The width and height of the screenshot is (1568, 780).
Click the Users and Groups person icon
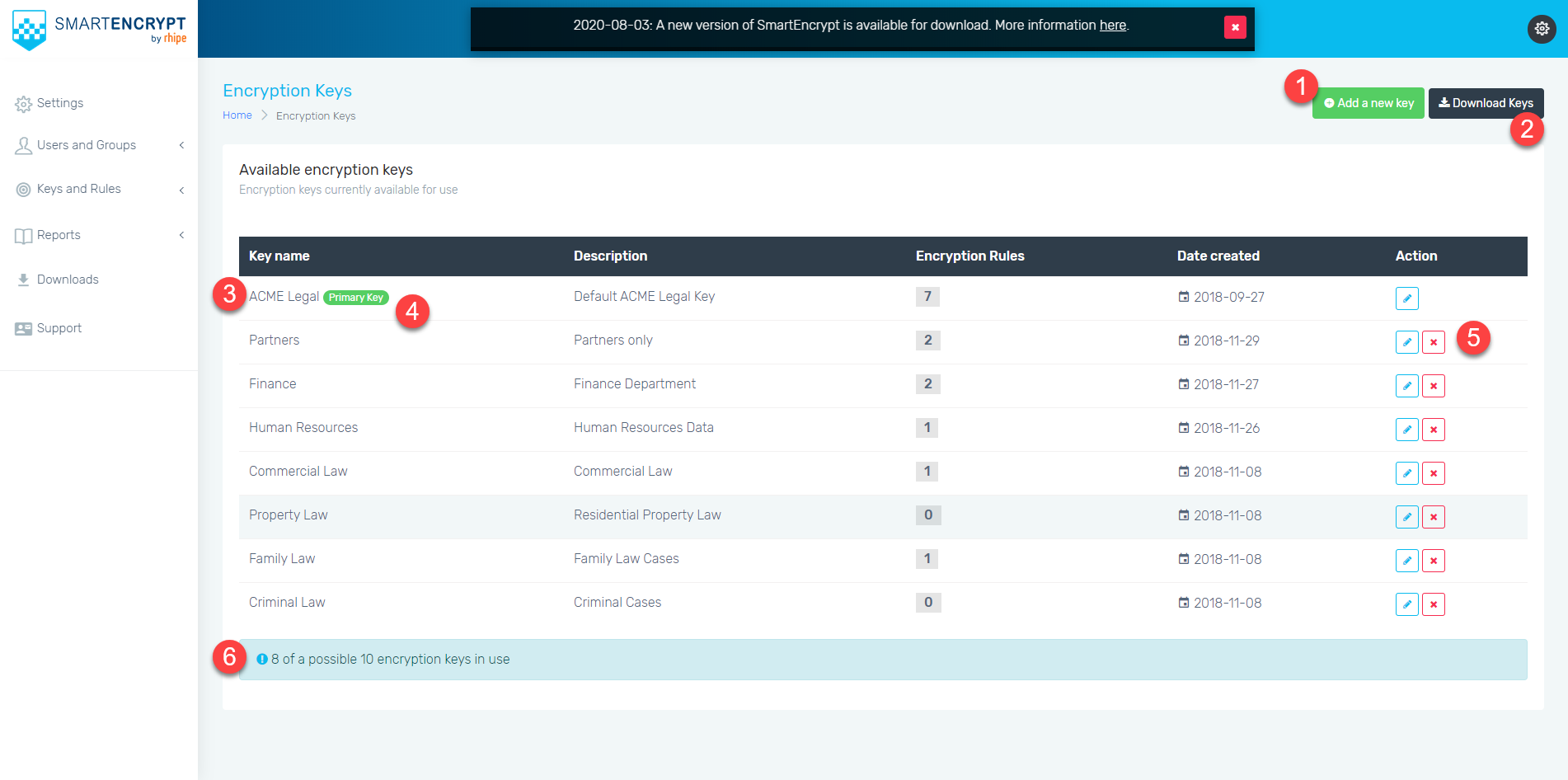[x=23, y=146]
